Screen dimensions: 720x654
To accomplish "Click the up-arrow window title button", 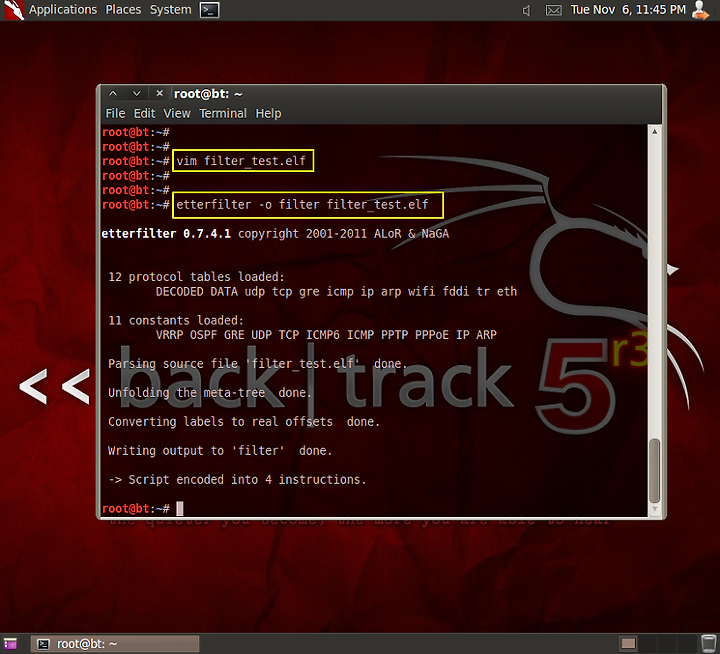I will [113, 94].
